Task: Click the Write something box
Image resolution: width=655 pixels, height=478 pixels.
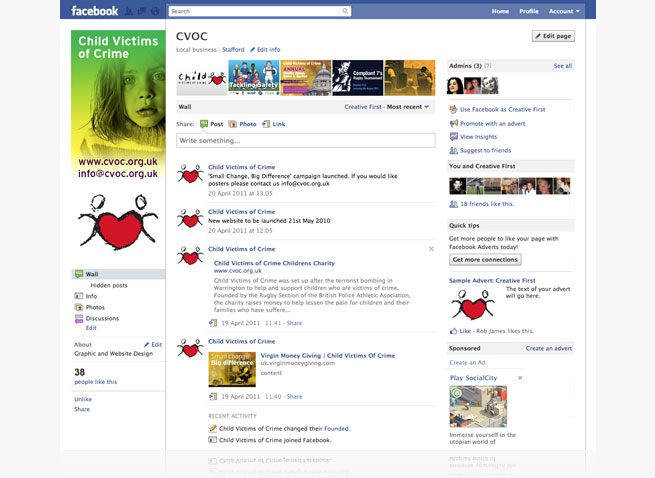Action: [x=306, y=140]
